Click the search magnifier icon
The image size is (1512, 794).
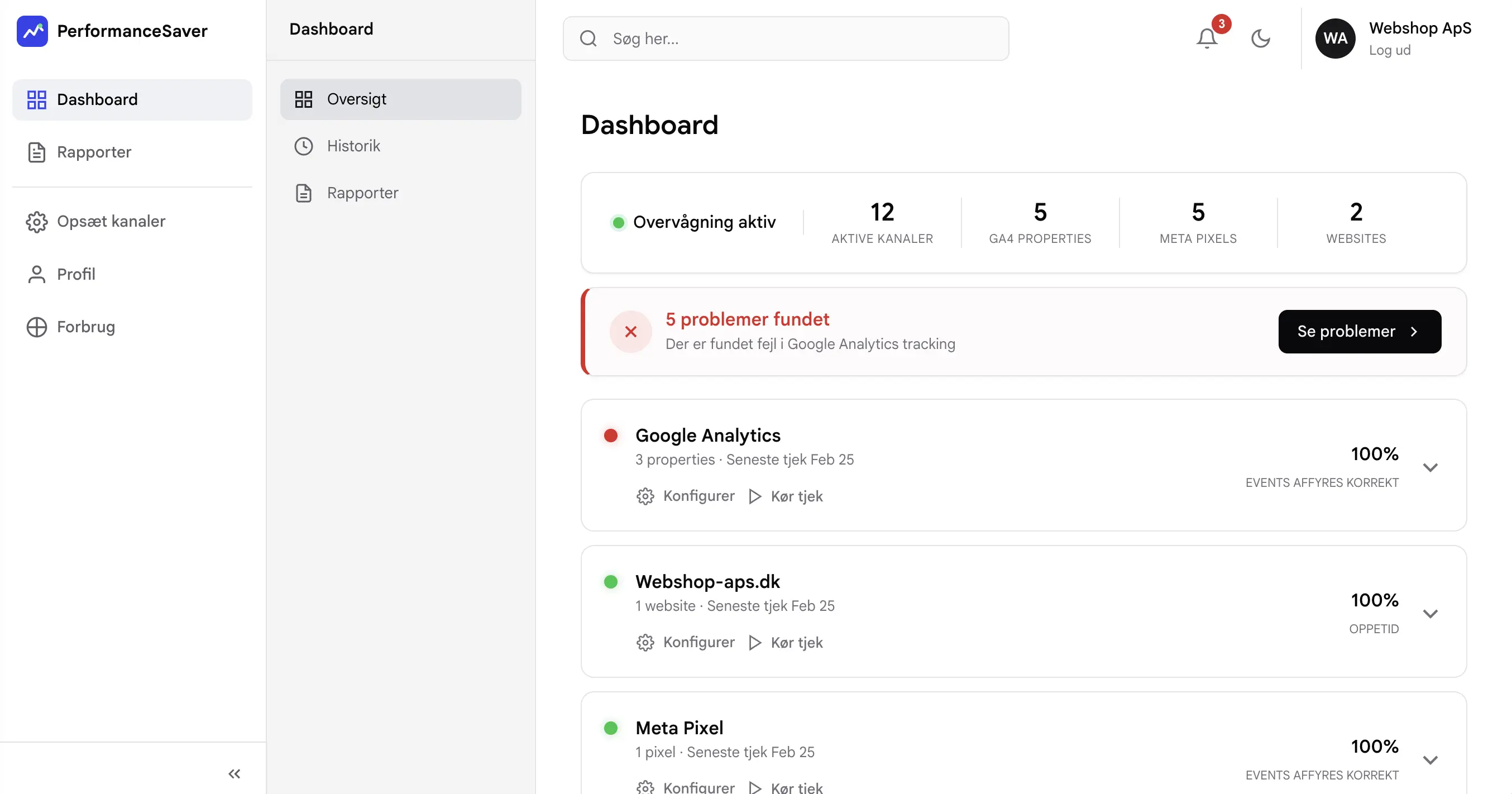pyautogui.click(x=588, y=39)
